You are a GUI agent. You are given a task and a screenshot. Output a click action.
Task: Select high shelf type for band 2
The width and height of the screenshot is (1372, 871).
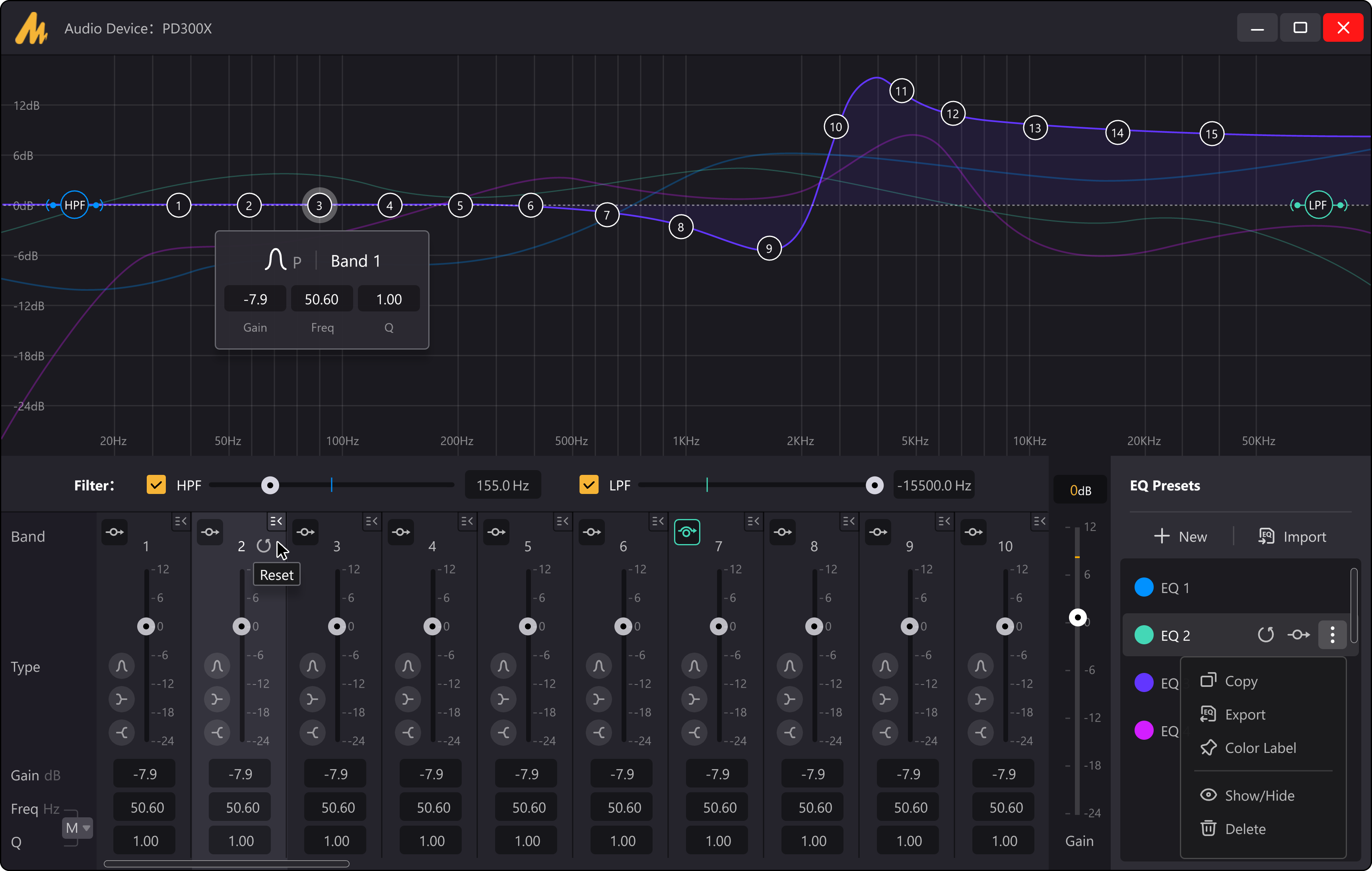click(x=217, y=733)
